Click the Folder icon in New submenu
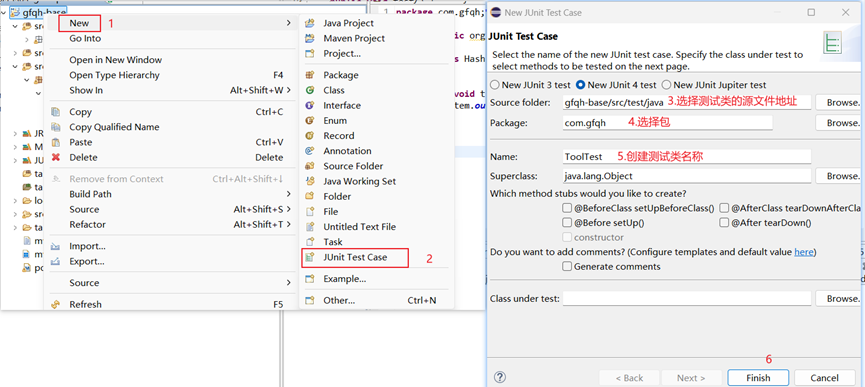865x387 pixels. (310, 196)
